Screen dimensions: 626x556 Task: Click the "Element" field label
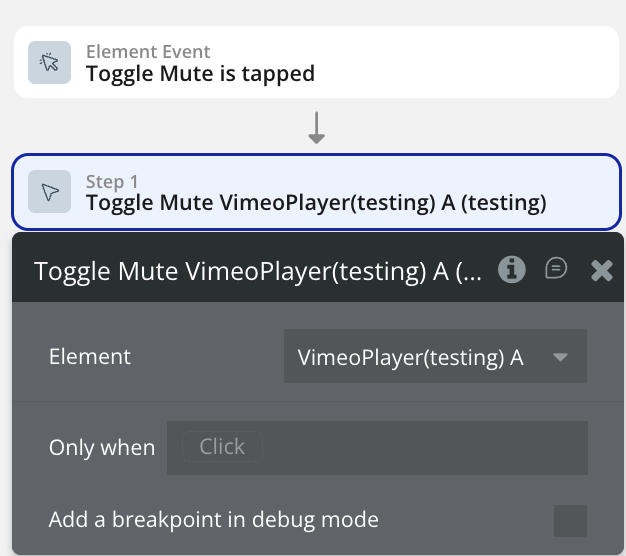click(x=90, y=356)
